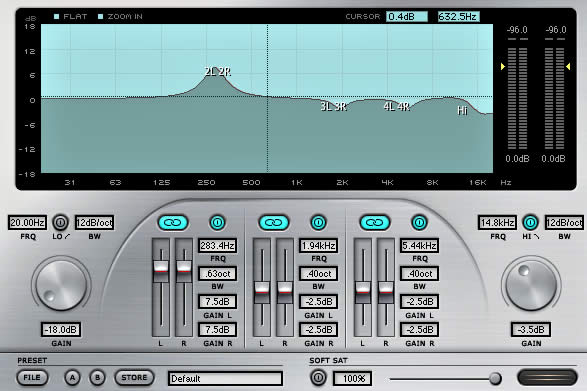587x391 pixels.
Task: Toggle the link button above the 1.94kHz band
Action: click(x=274, y=222)
